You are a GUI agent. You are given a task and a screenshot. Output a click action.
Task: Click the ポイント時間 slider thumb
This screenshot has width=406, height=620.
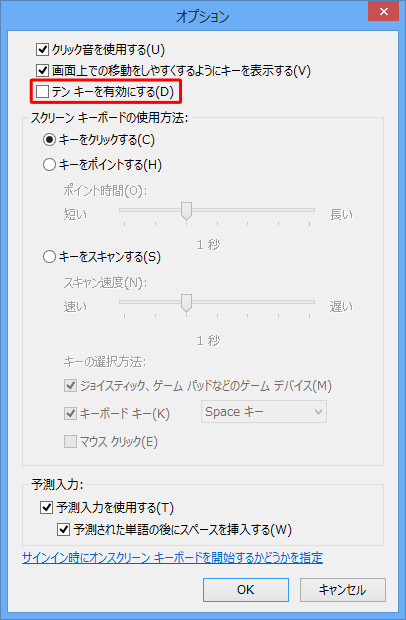186,211
